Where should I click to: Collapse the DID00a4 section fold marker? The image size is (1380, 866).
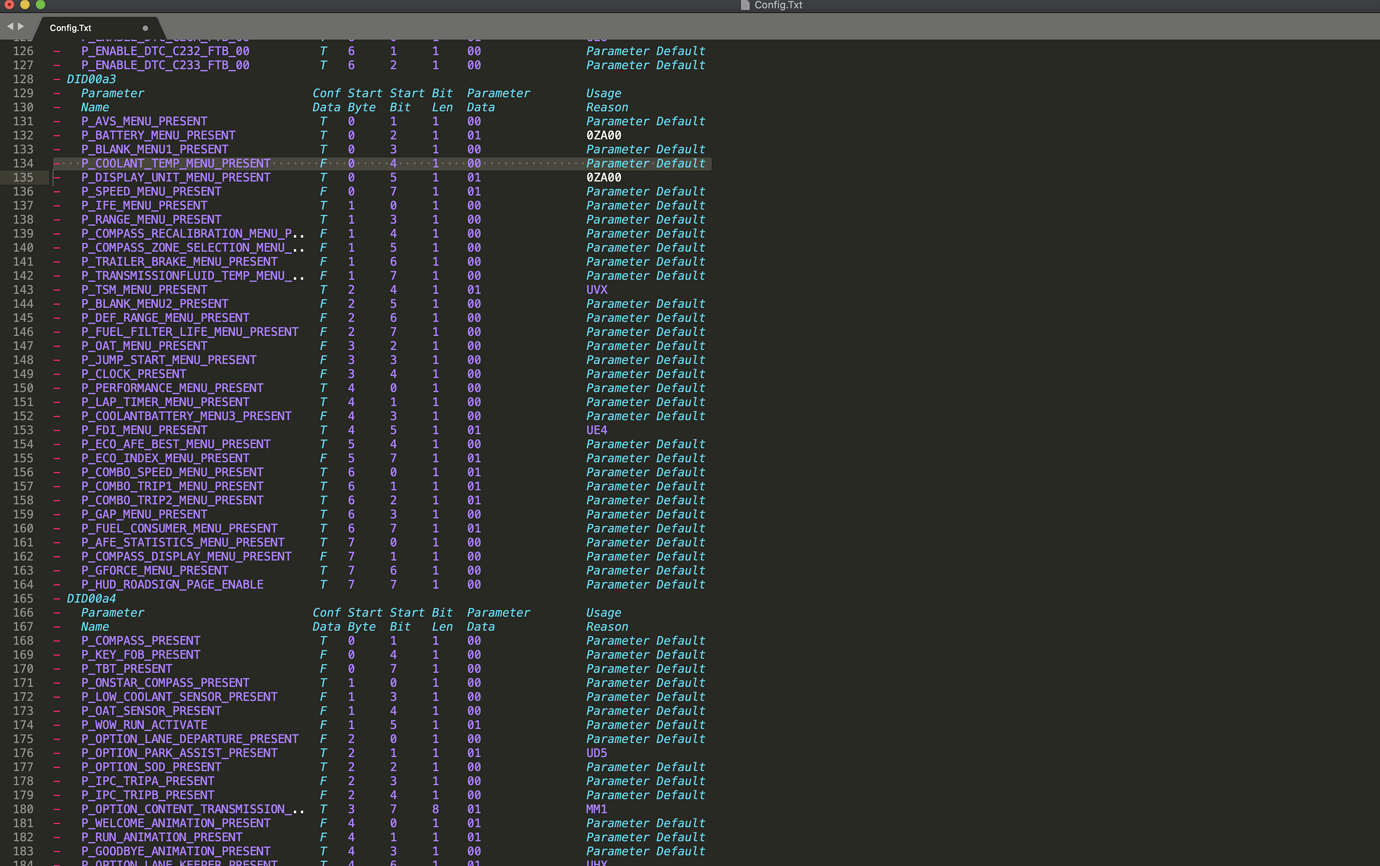point(58,598)
